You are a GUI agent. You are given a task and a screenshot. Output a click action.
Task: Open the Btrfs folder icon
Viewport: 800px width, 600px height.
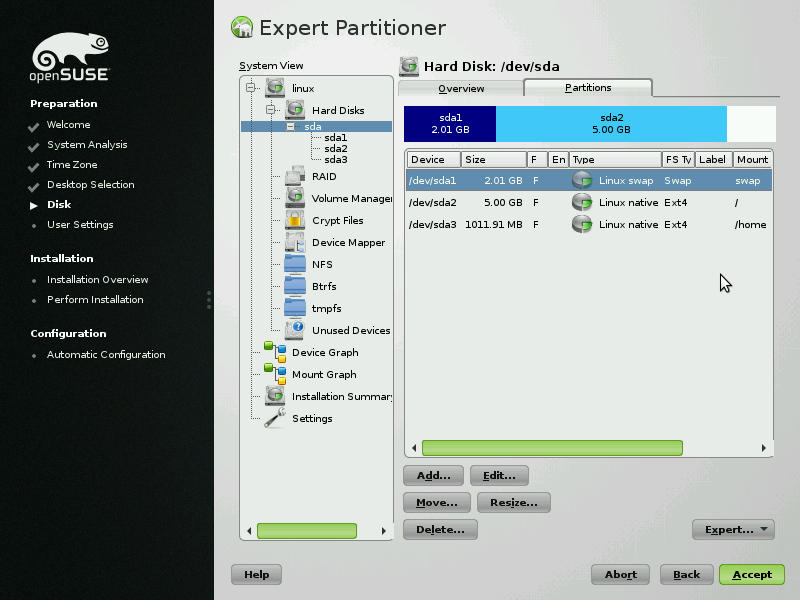click(x=295, y=287)
